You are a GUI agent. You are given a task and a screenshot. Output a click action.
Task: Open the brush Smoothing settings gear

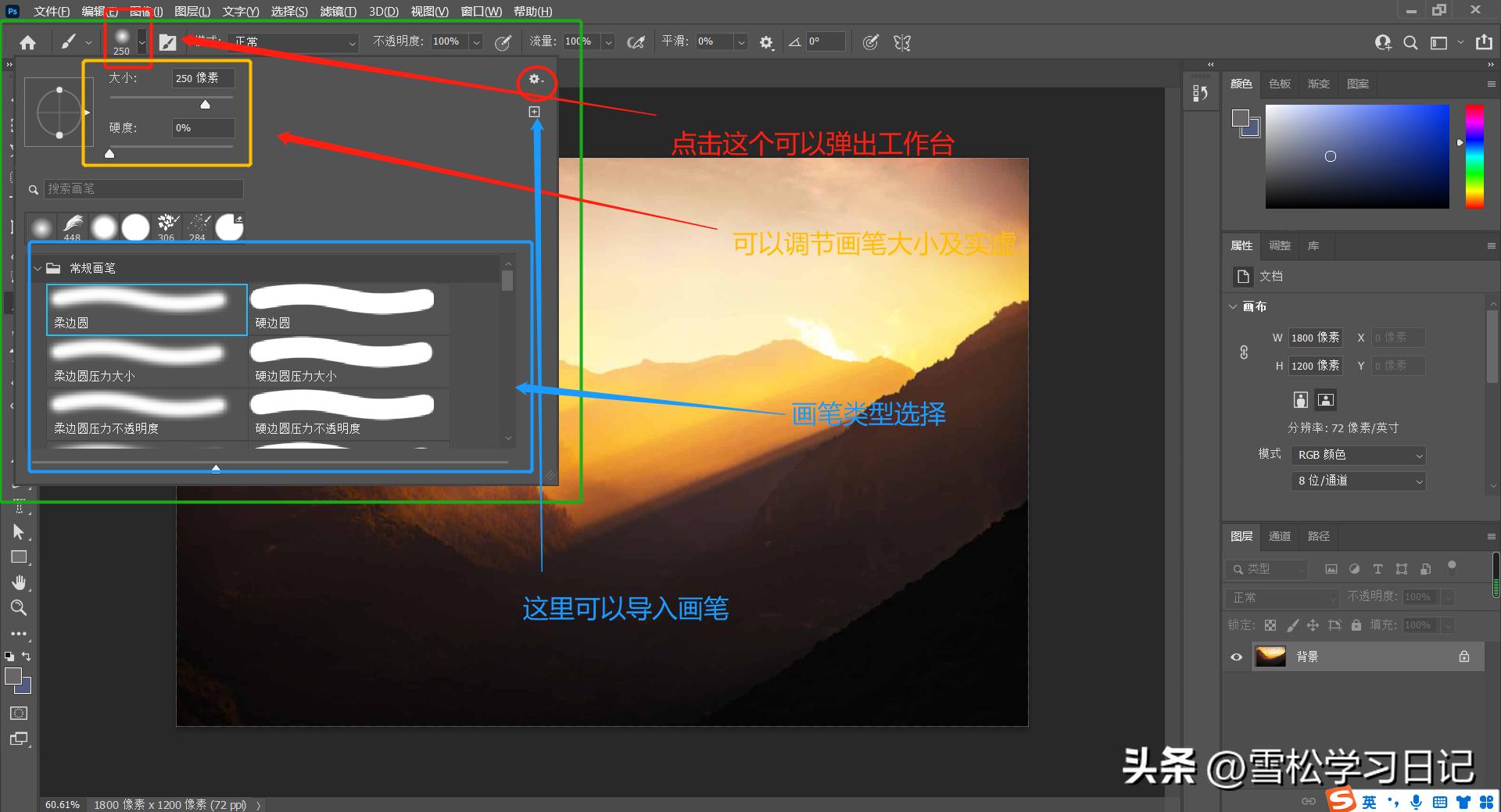click(766, 42)
